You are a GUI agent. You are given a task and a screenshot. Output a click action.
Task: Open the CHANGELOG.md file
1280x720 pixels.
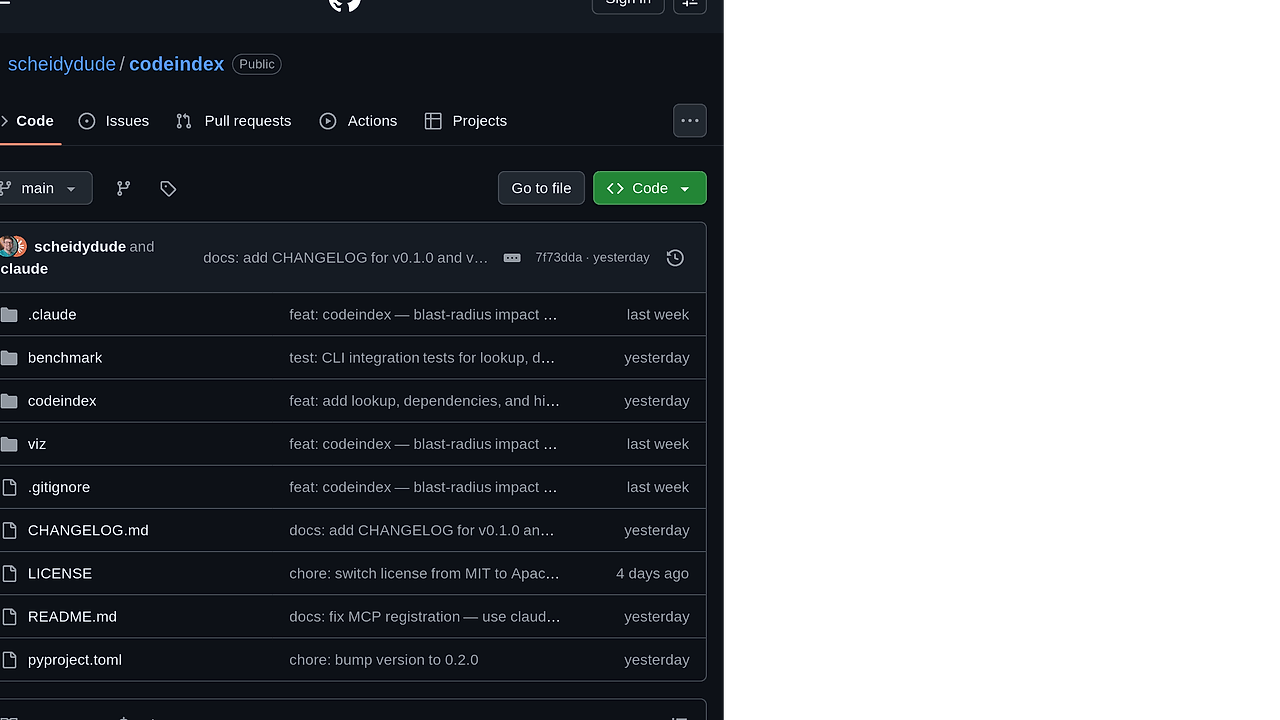click(x=88, y=530)
